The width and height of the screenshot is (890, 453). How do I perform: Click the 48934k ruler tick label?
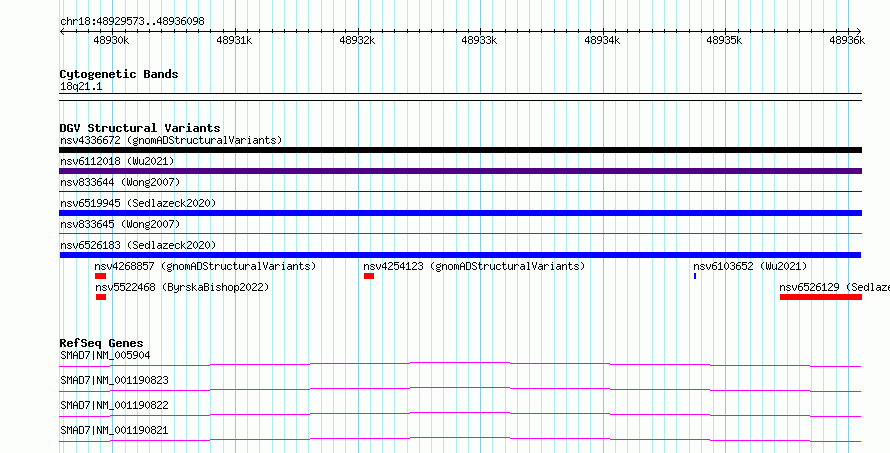pos(602,40)
